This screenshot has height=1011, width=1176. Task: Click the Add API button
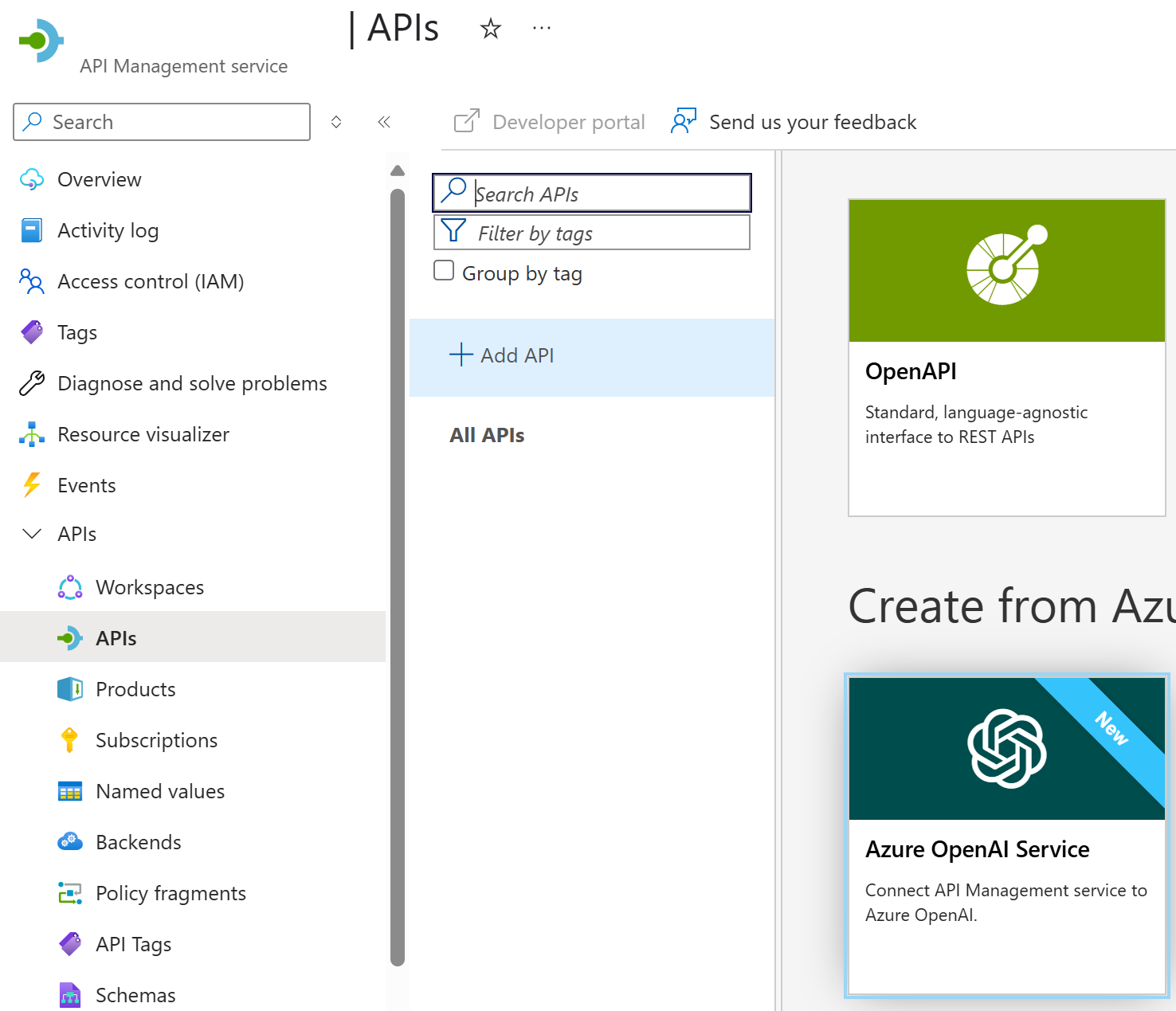[592, 357]
